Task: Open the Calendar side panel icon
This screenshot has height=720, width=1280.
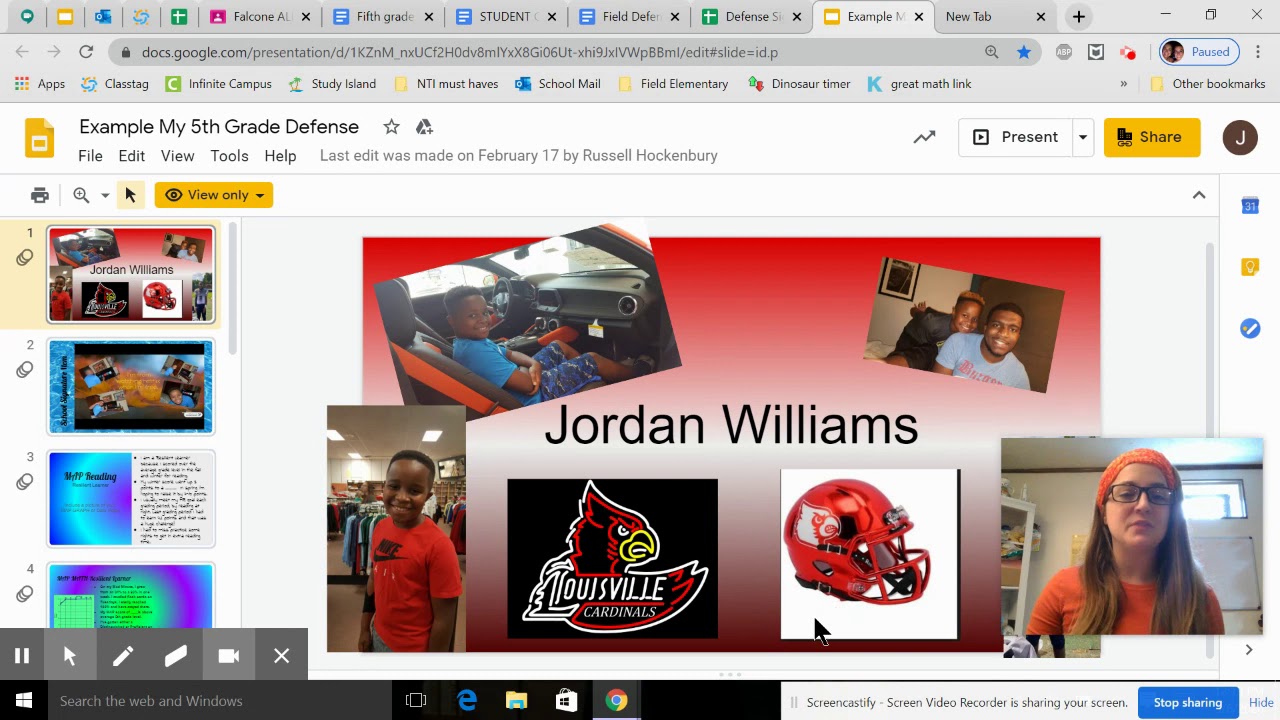Action: (1250, 206)
